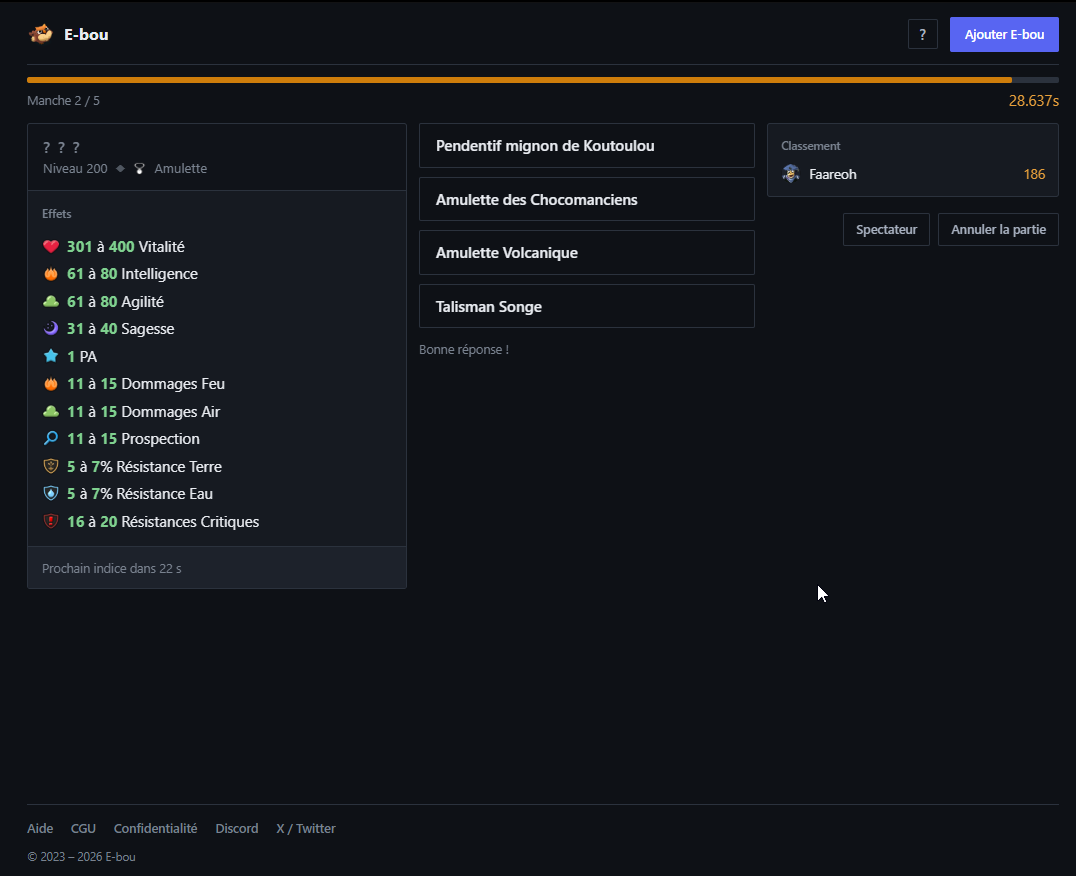Screen dimensions: 1076x876
Task: Click the 5 à 7% Résistance Eau line
Action: [140, 494]
